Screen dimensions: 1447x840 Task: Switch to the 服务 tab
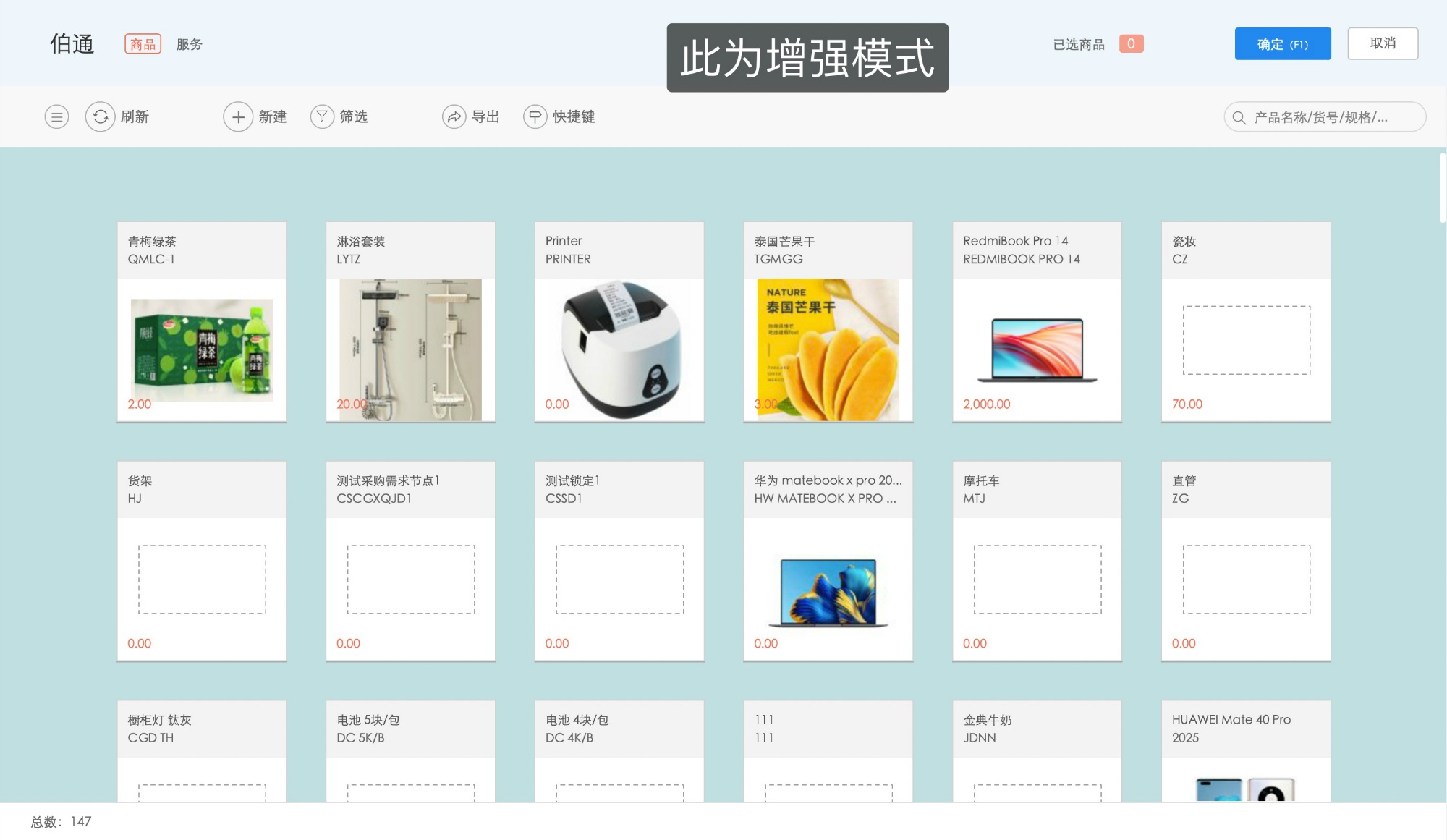click(190, 44)
